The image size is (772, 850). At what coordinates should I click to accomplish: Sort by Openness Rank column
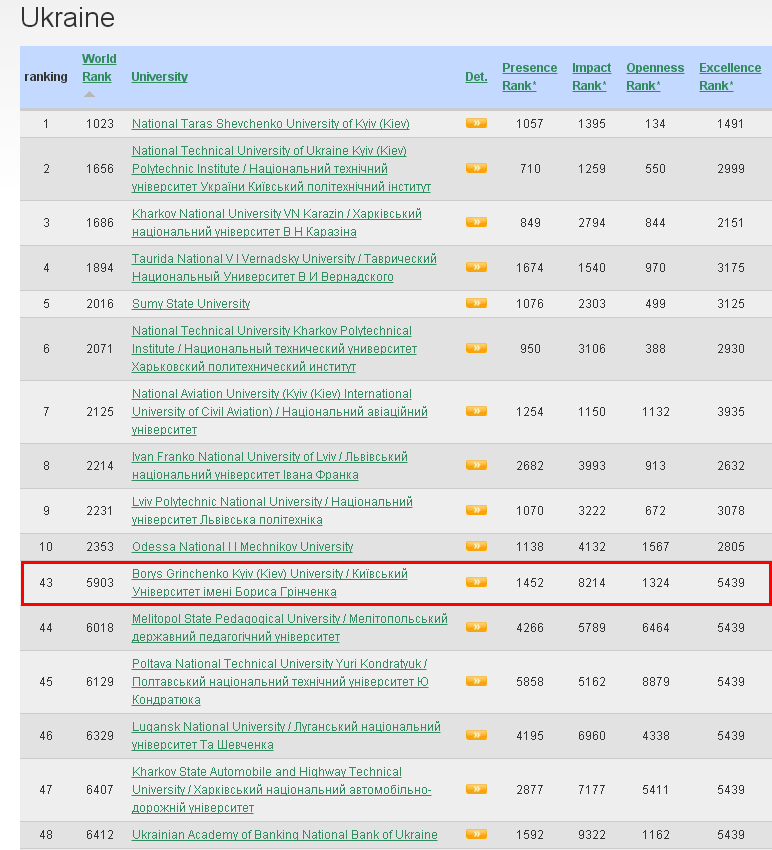[655, 76]
